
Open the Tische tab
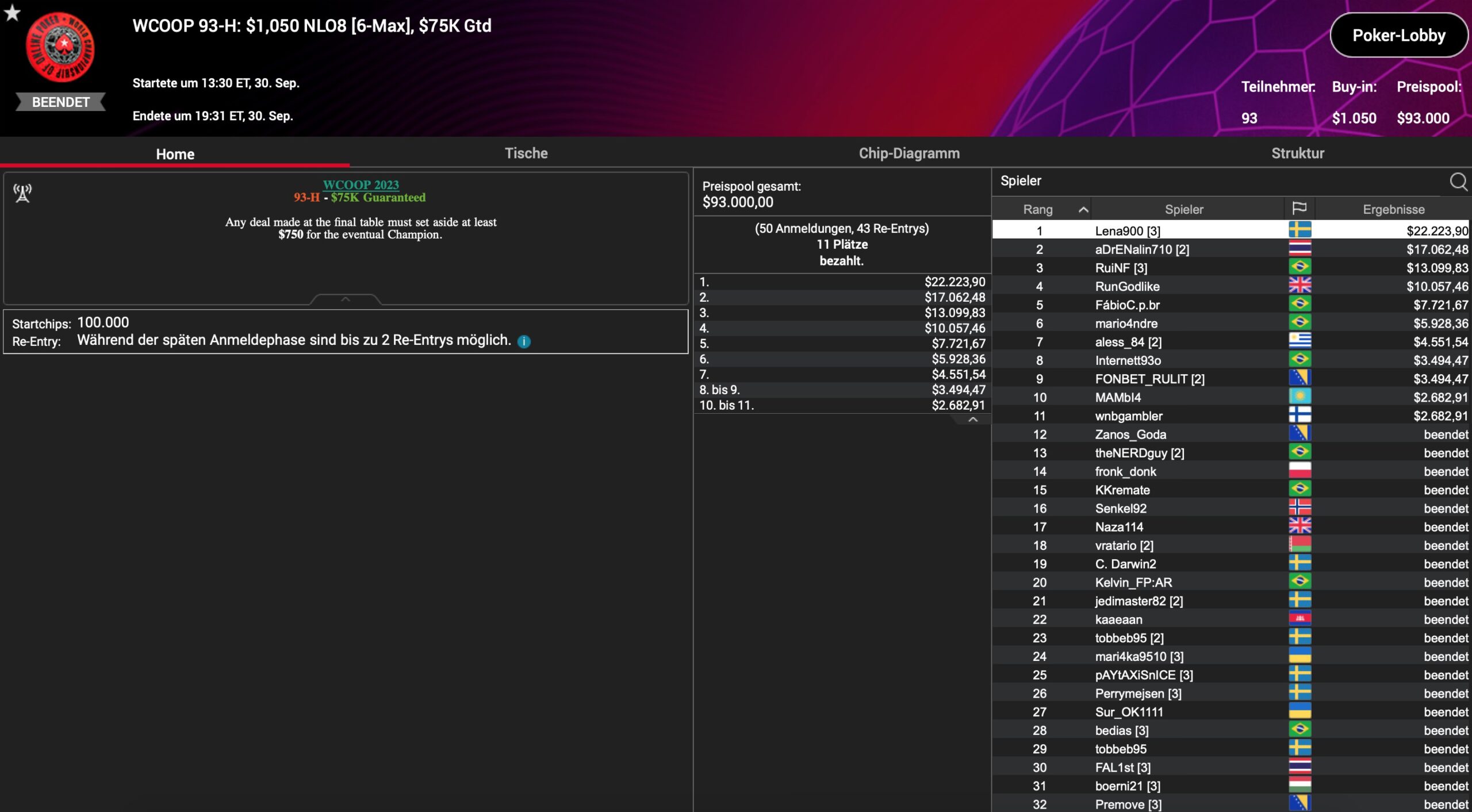tap(526, 153)
